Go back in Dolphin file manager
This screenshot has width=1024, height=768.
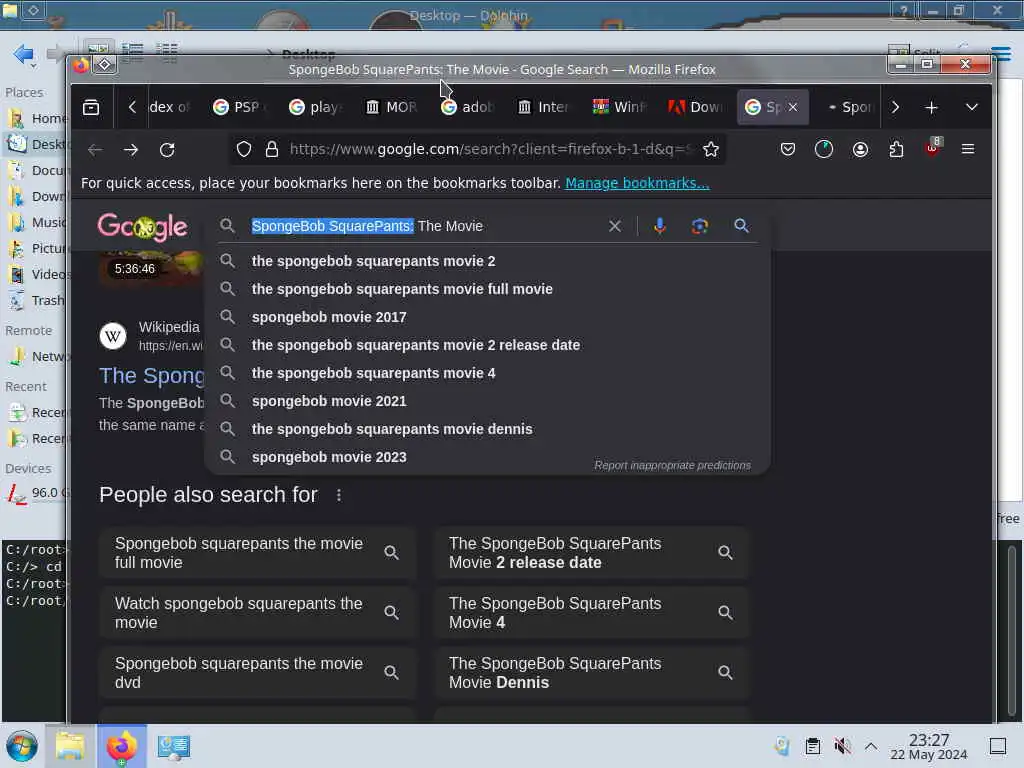[24, 54]
